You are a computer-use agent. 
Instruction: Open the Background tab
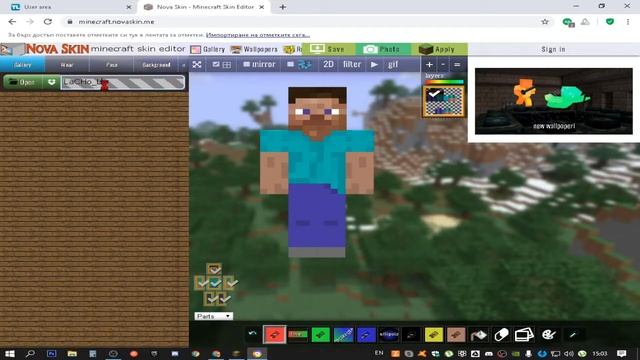coord(156,65)
